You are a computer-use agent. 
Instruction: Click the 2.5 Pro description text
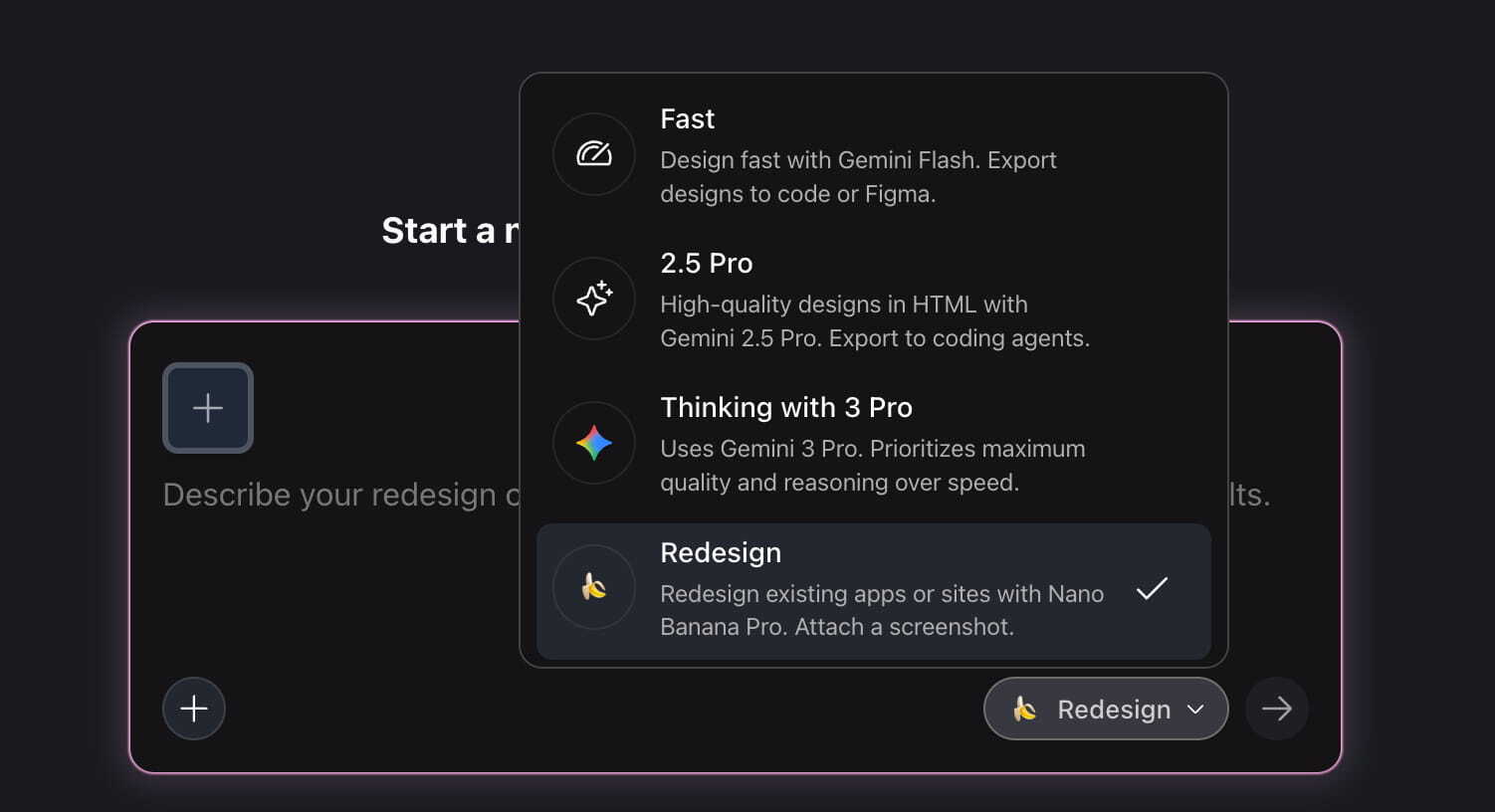tap(875, 321)
